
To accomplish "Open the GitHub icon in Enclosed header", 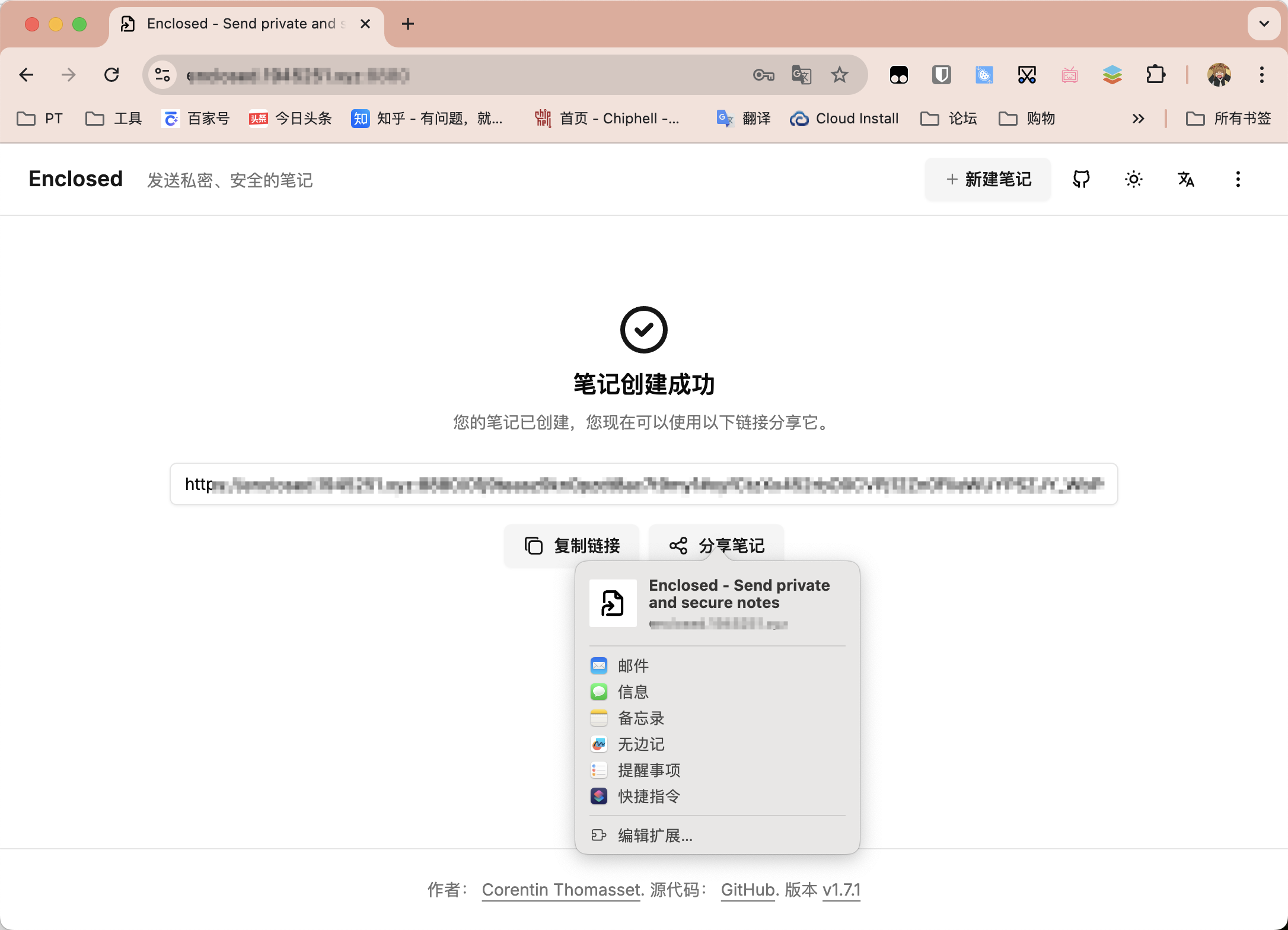I will (x=1082, y=179).
